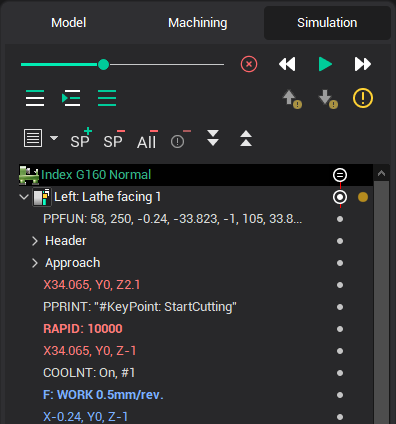This screenshot has height=424, width=396.
Task: Stop simulation with the red X button
Action: click(x=249, y=64)
